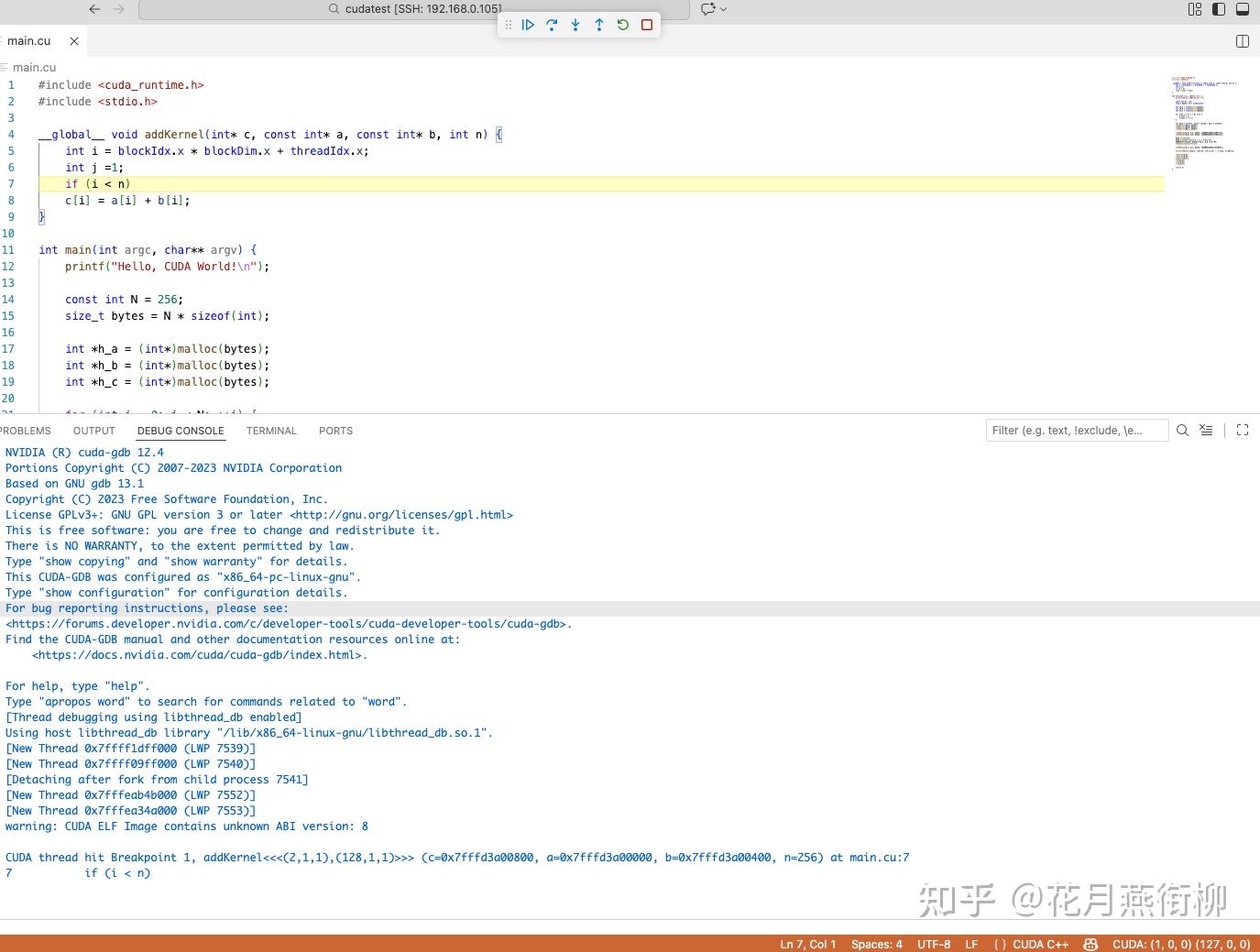This screenshot has width=1260, height=952.
Task: Step over the current line
Action: coord(552,25)
